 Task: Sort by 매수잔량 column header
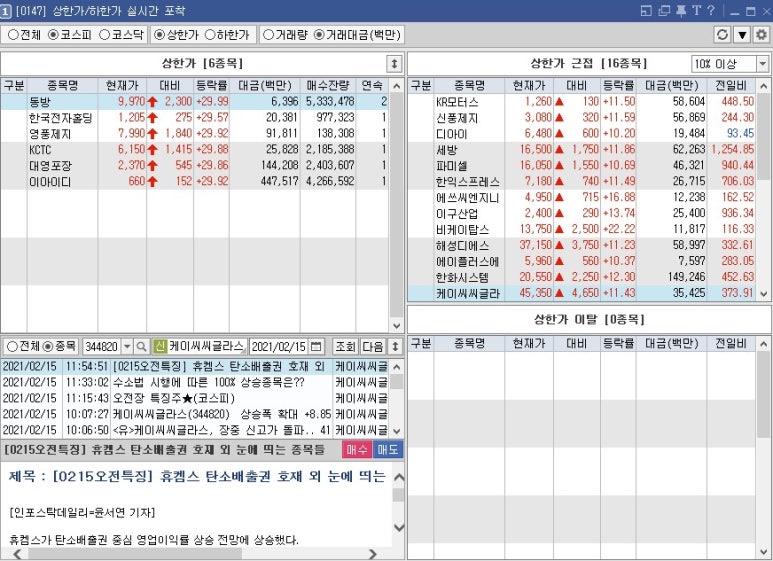pyautogui.click(x=328, y=86)
